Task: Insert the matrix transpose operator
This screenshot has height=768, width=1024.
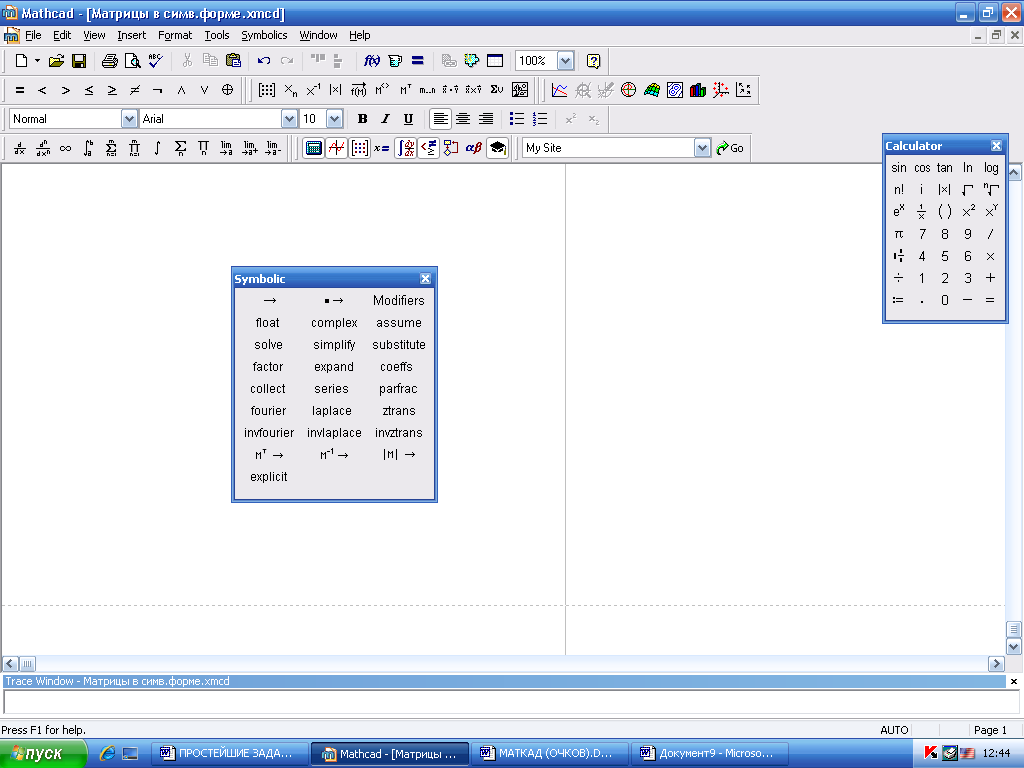Action: click(405, 90)
